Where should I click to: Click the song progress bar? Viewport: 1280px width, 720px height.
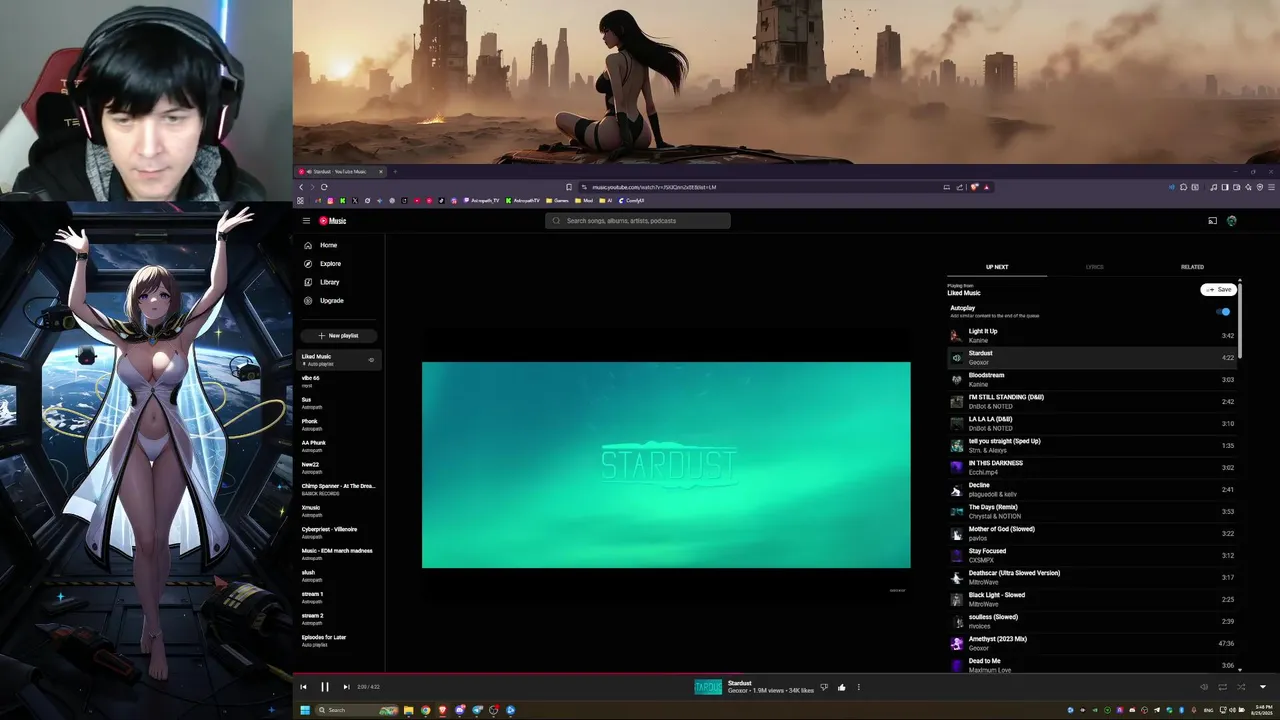(786, 674)
